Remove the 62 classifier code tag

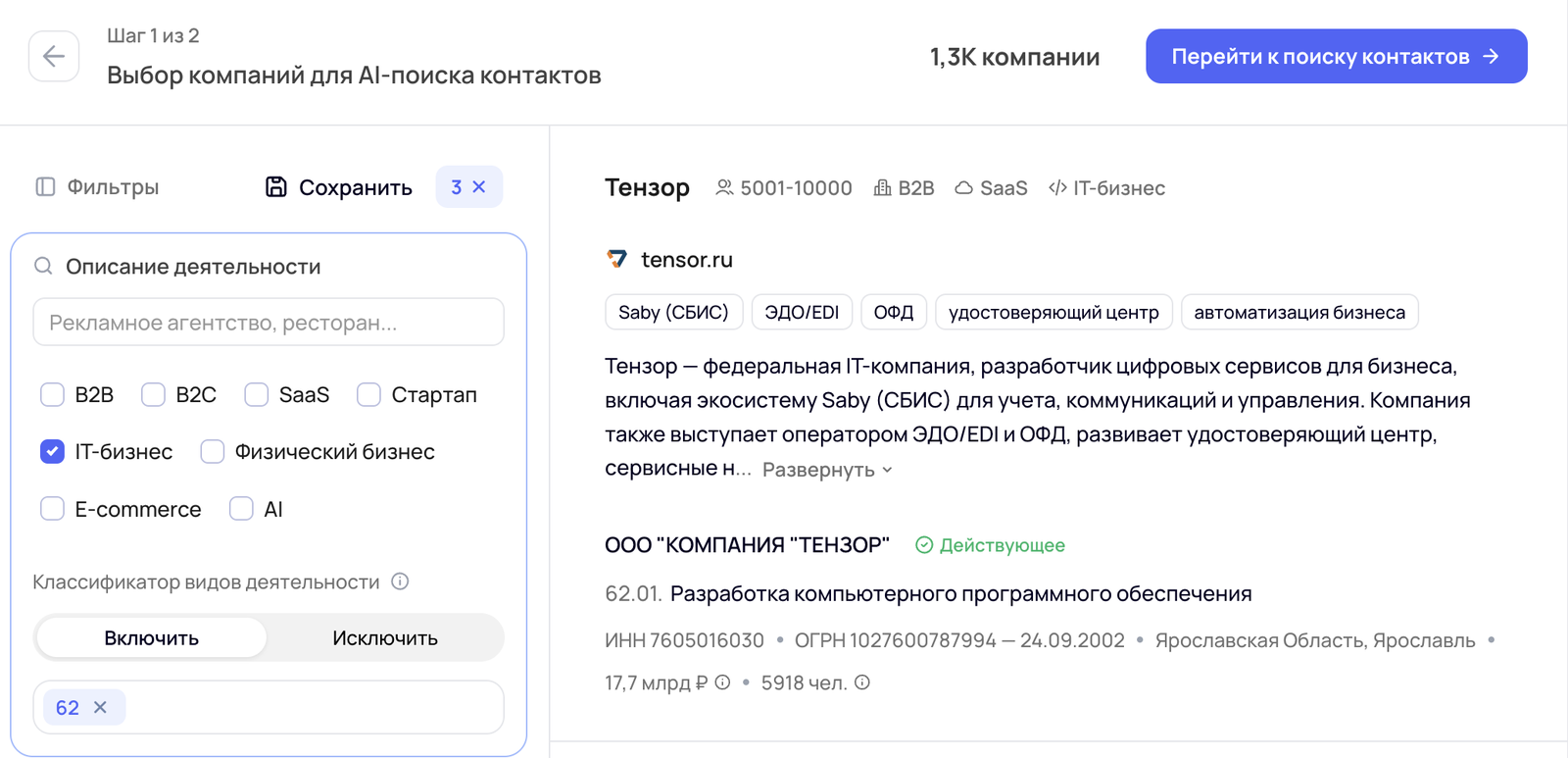click(x=100, y=707)
